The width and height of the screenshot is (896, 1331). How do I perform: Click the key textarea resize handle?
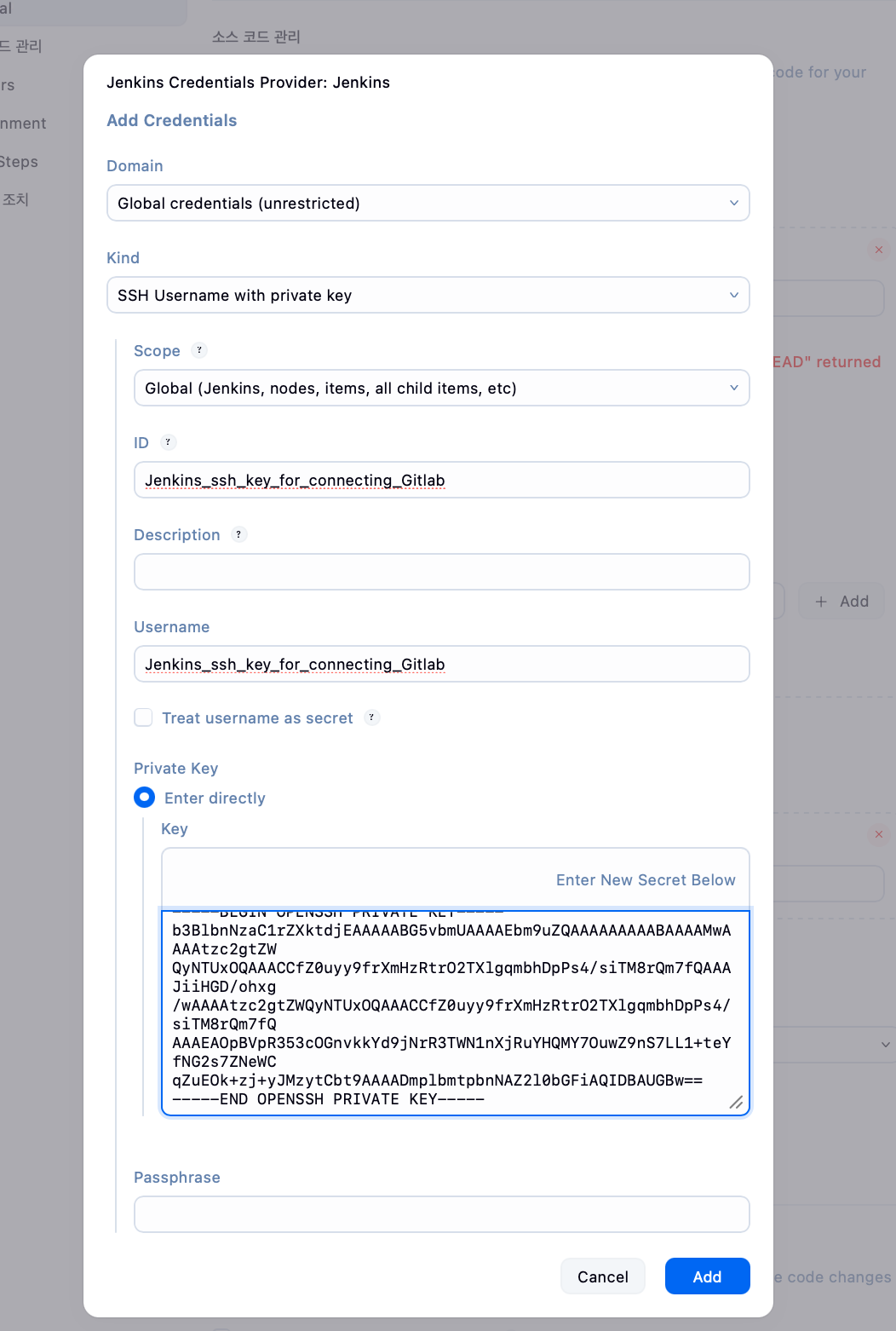click(x=736, y=1102)
